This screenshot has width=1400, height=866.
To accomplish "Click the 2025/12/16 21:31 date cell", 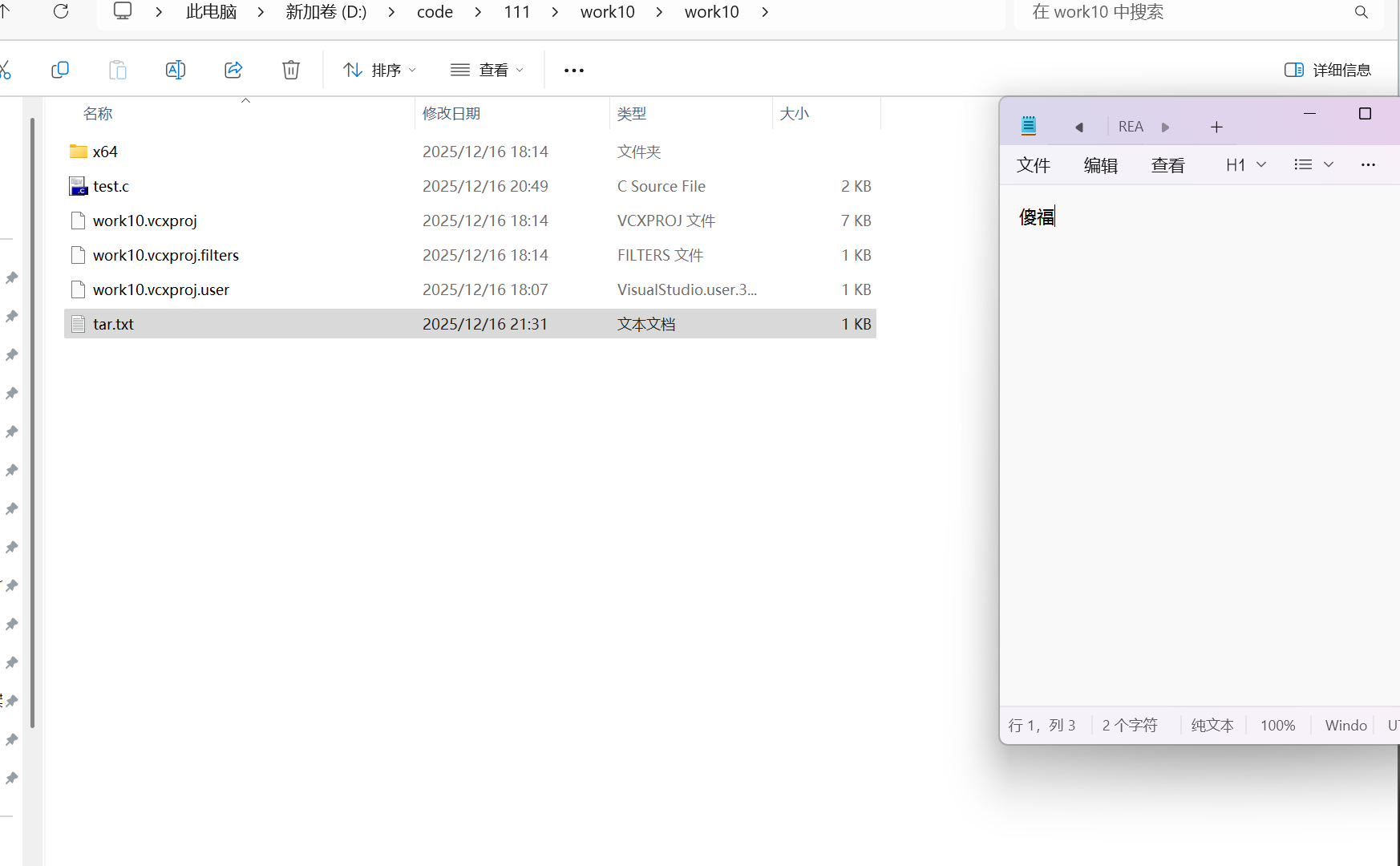I will pos(485,324).
